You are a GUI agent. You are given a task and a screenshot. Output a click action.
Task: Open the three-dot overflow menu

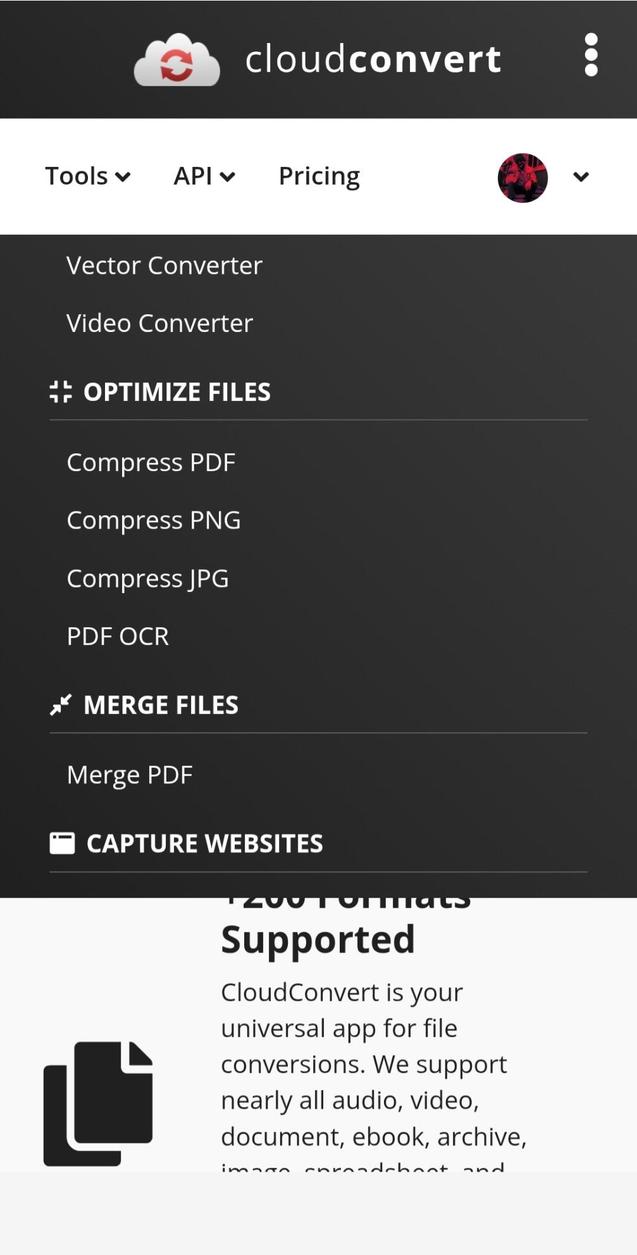pyautogui.click(x=590, y=55)
